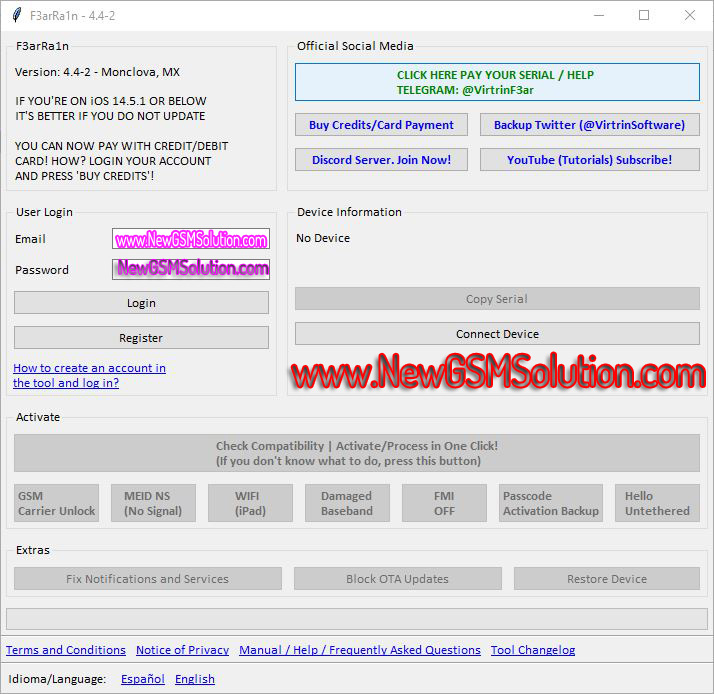Image resolution: width=714 pixels, height=694 pixels.
Task: Open Buy Credits/Card Payment
Action: pyautogui.click(x=381, y=125)
